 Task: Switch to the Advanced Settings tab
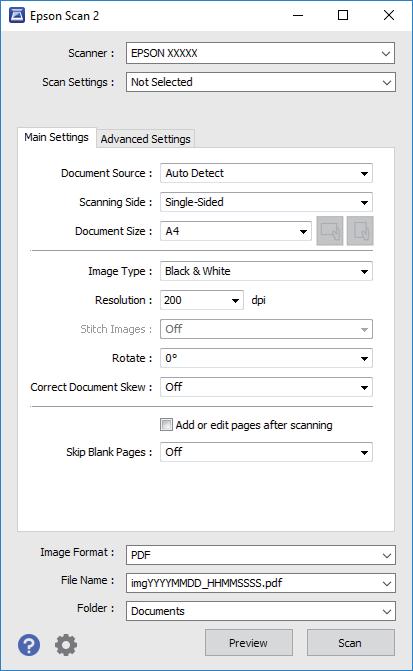(146, 139)
